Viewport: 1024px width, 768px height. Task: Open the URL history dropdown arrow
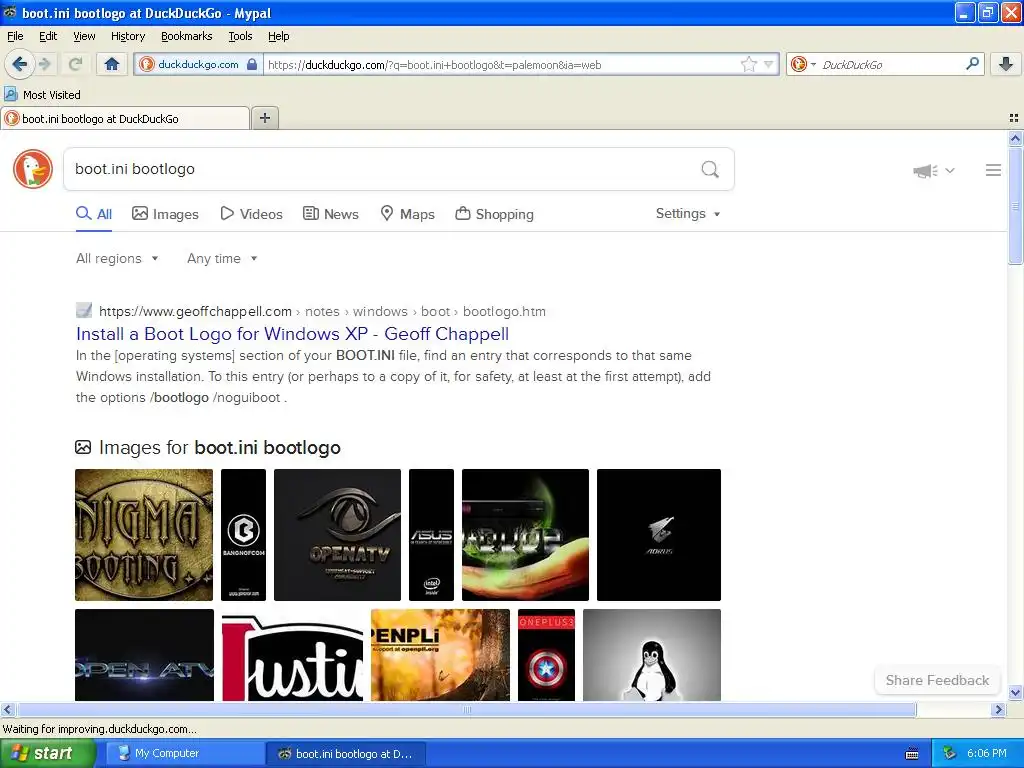(x=769, y=64)
